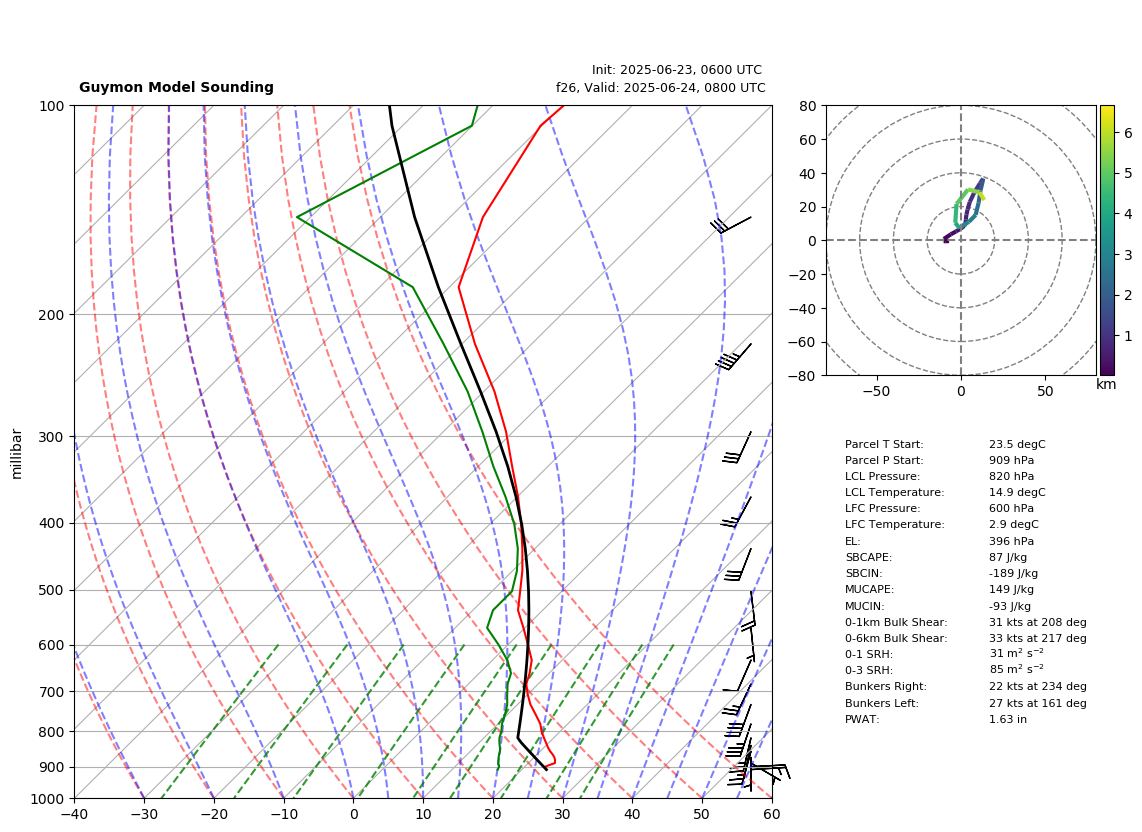This screenshot has height=832, width=1142.
Task: Click the "Parcel T Start:" label
Action: click(x=884, y=444)
